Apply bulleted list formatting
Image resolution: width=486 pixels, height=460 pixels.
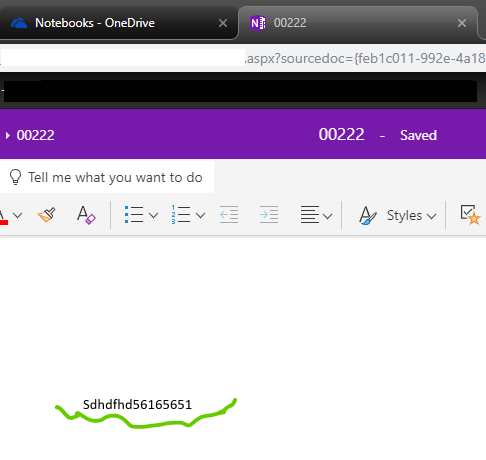click(x=134, y=215)
